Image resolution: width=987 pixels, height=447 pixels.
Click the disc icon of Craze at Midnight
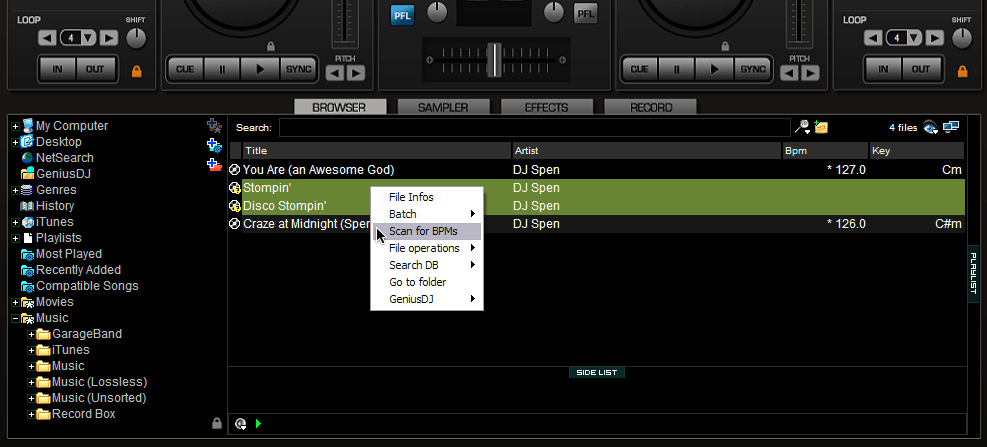(x=235, y=224)
